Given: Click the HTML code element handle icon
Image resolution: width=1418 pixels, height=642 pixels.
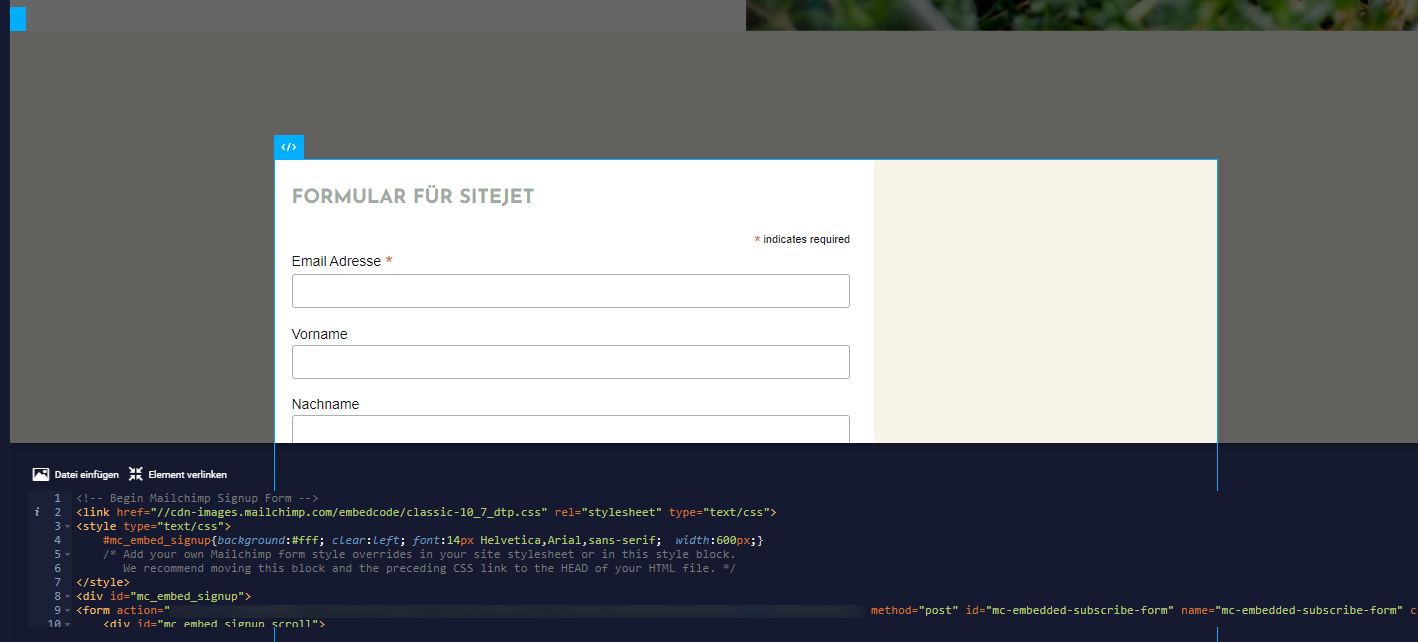Looking at the screenshot, I should [289, 147].
